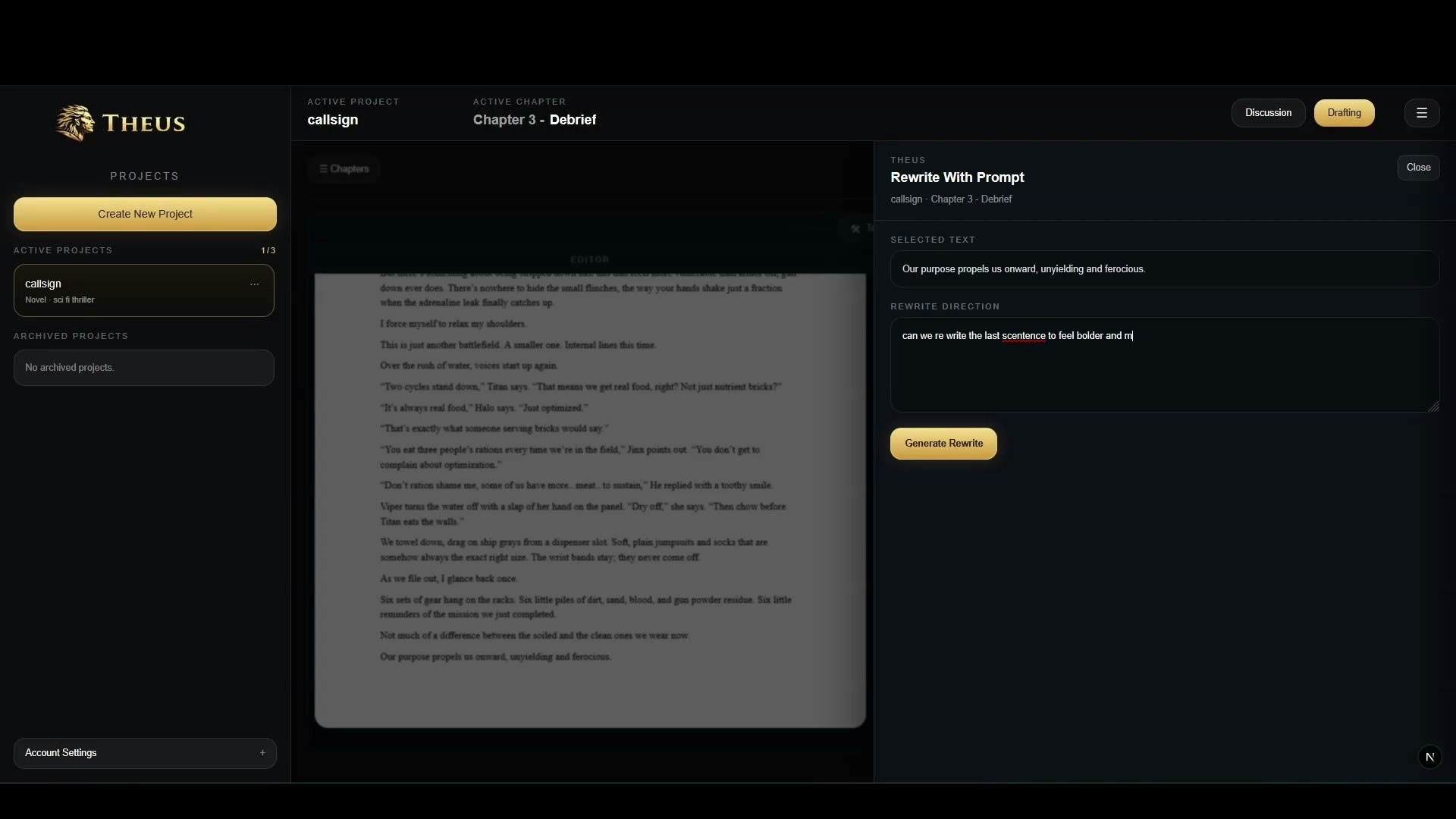Viewport: 1456px width, 819px height.
Task: Close the Rewrite With Prompt panel
Action: pos(1417,168)
